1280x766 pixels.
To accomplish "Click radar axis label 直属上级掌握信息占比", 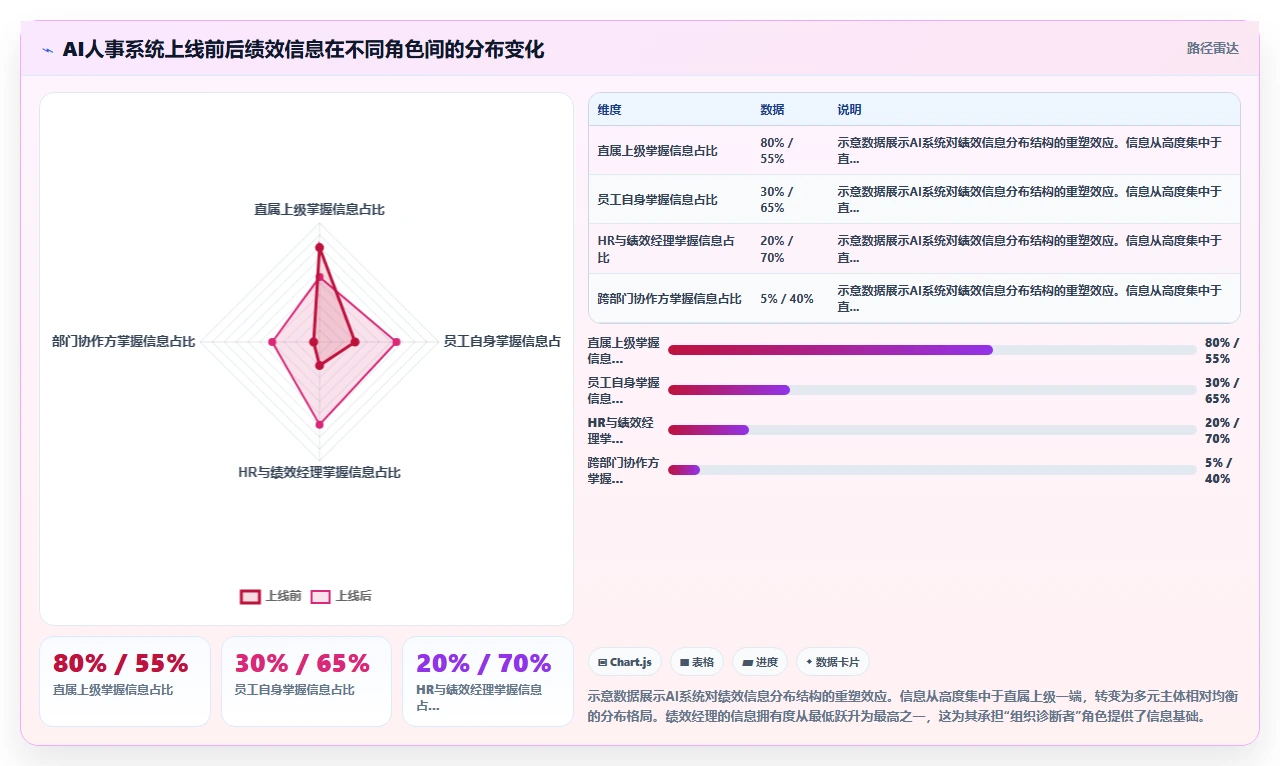I will click(x=319, y=210).
